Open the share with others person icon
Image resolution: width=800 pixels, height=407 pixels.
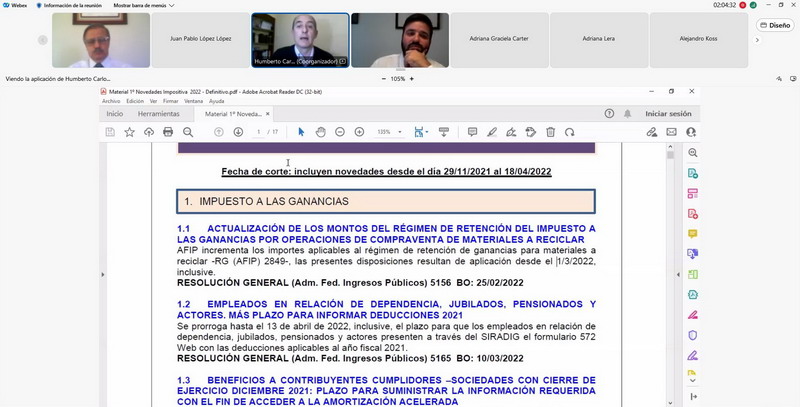691,132
